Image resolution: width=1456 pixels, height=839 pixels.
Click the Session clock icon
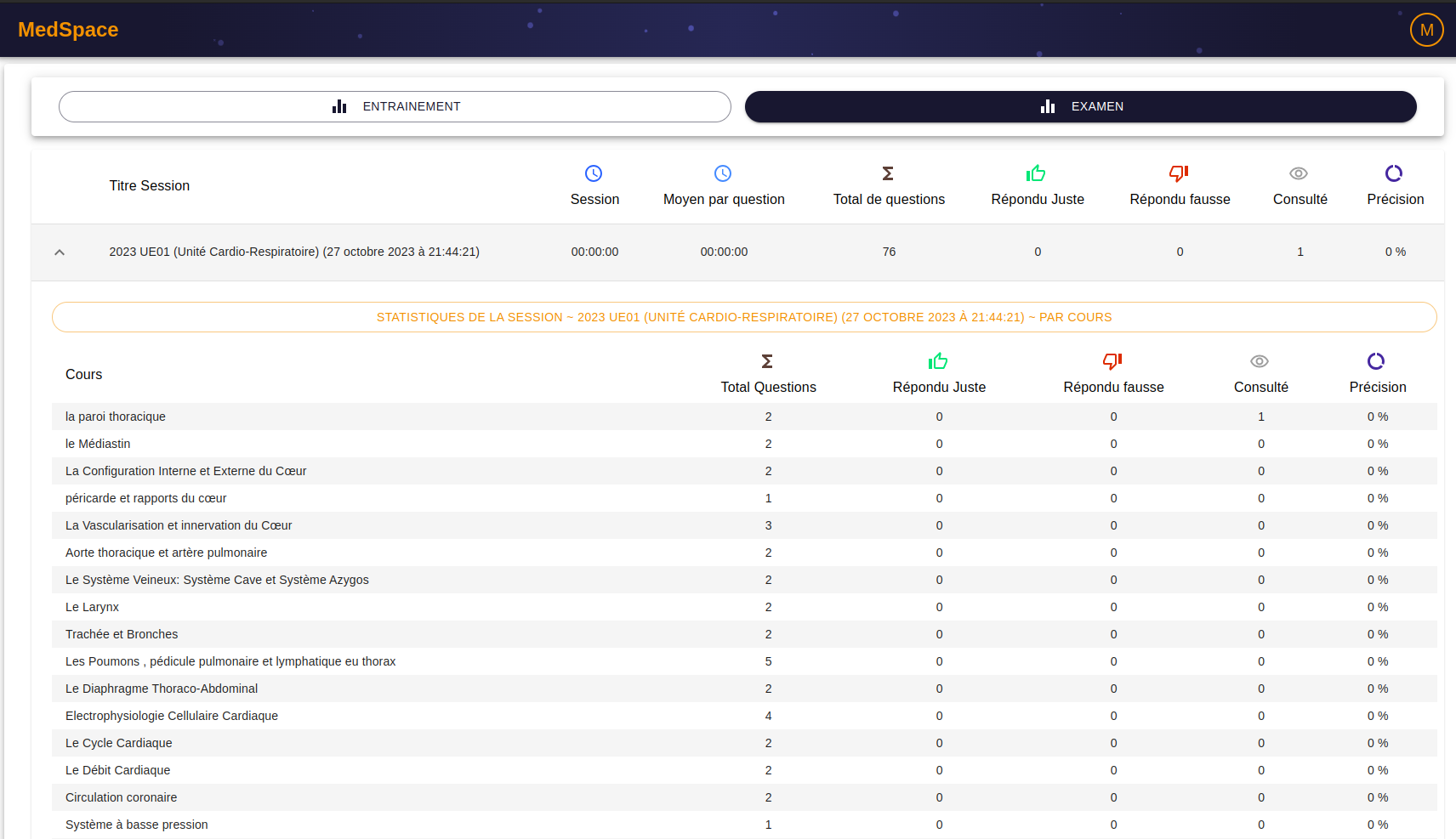point(594,173)
